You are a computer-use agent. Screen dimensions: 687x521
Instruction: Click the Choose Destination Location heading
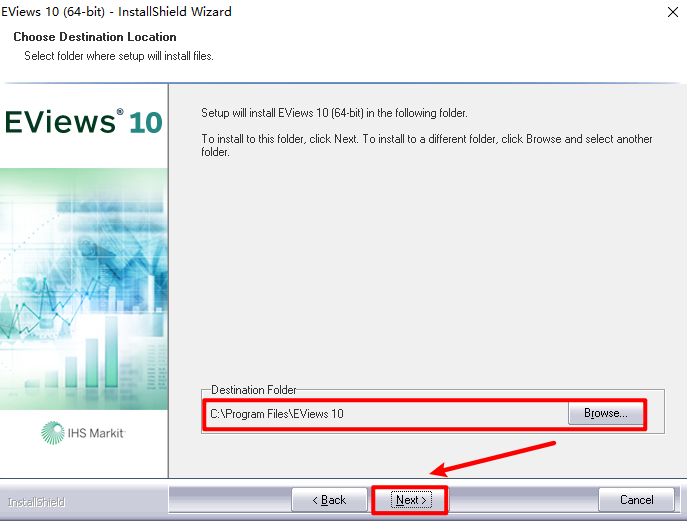95,37
